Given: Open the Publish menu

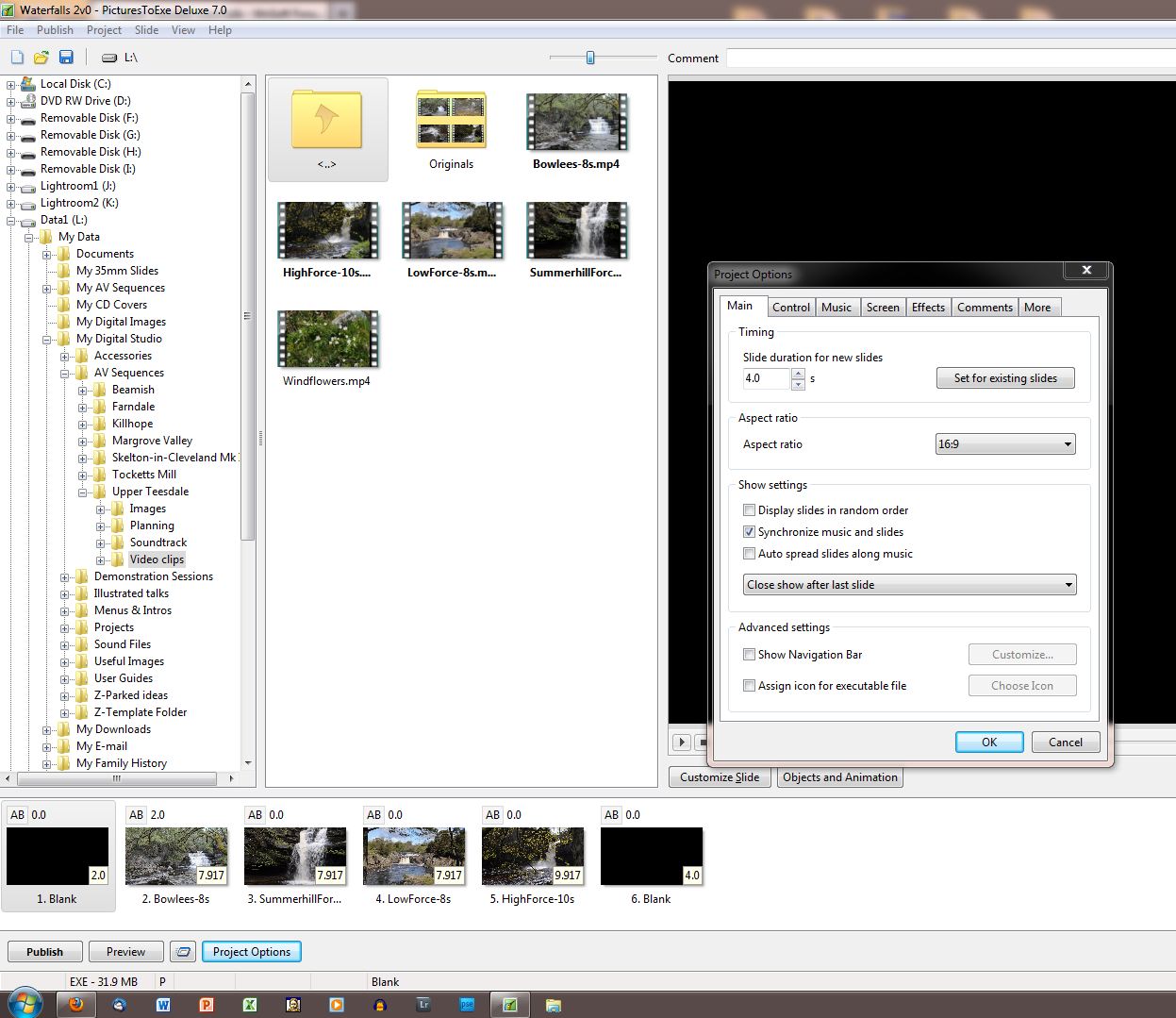Looking at the screenshot, I should (x=55, y=30).
